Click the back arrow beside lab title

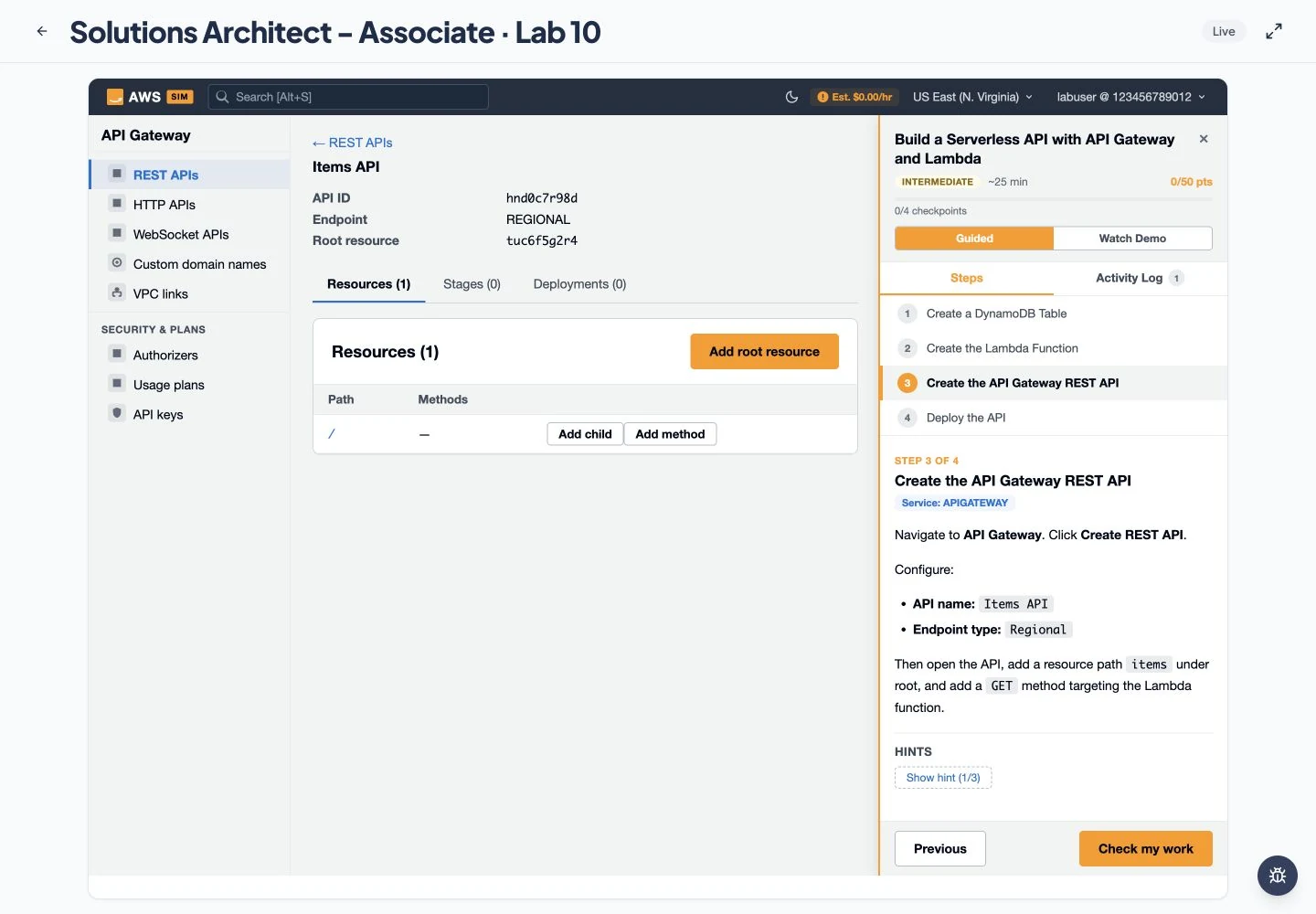(x=42, y=31)
